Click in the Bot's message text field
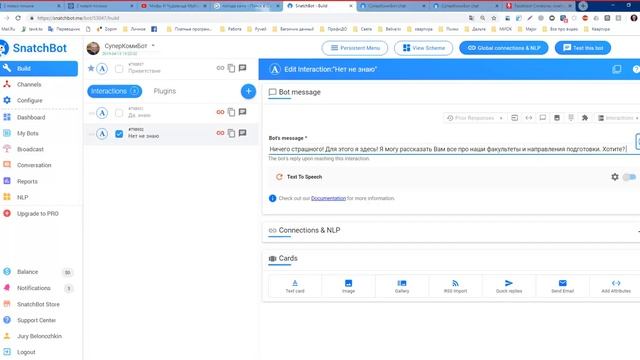 [x=449, y=149]
